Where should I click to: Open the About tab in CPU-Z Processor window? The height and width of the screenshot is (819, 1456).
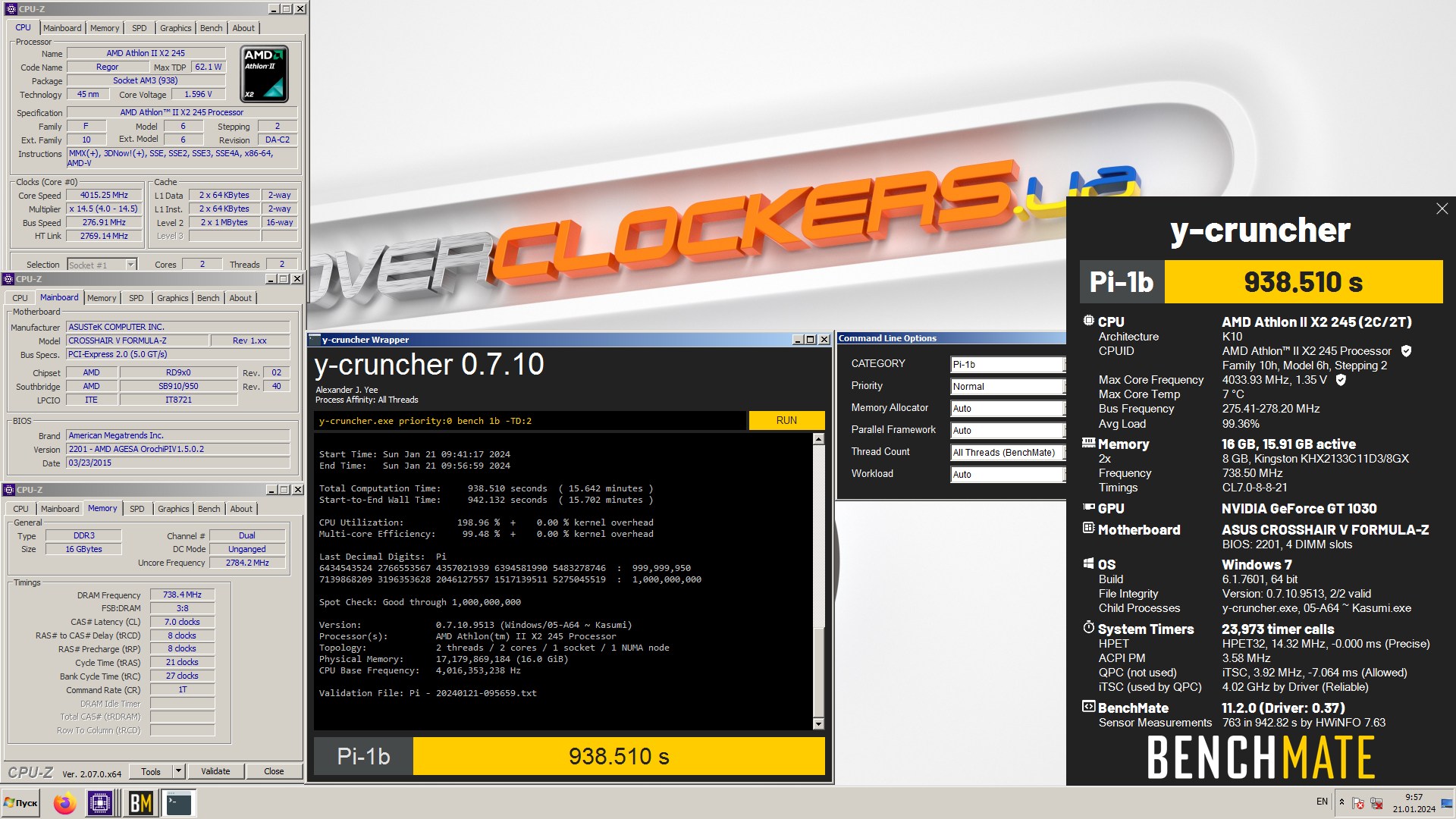(x=243, y=28)
